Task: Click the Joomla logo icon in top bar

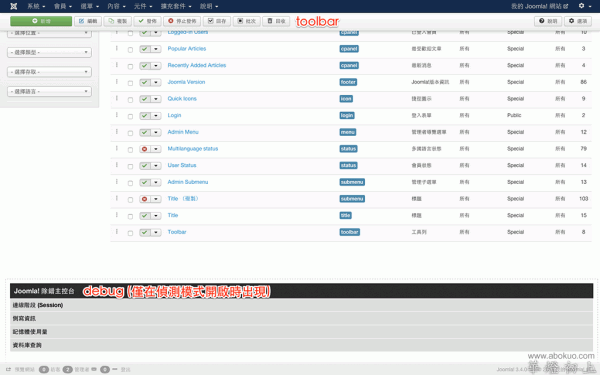Action: 13,6
